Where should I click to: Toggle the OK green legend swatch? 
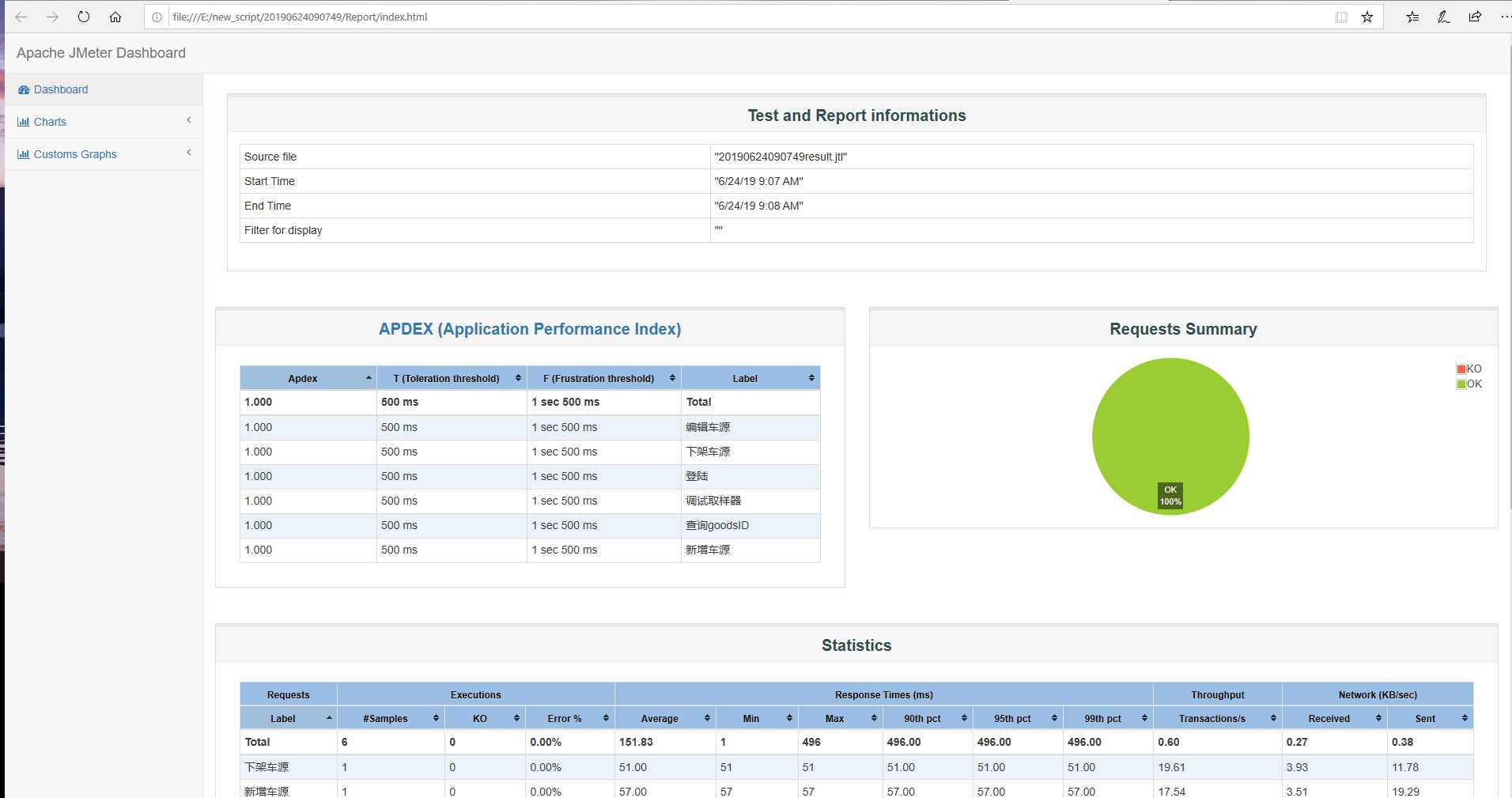tap(1461, 384)
